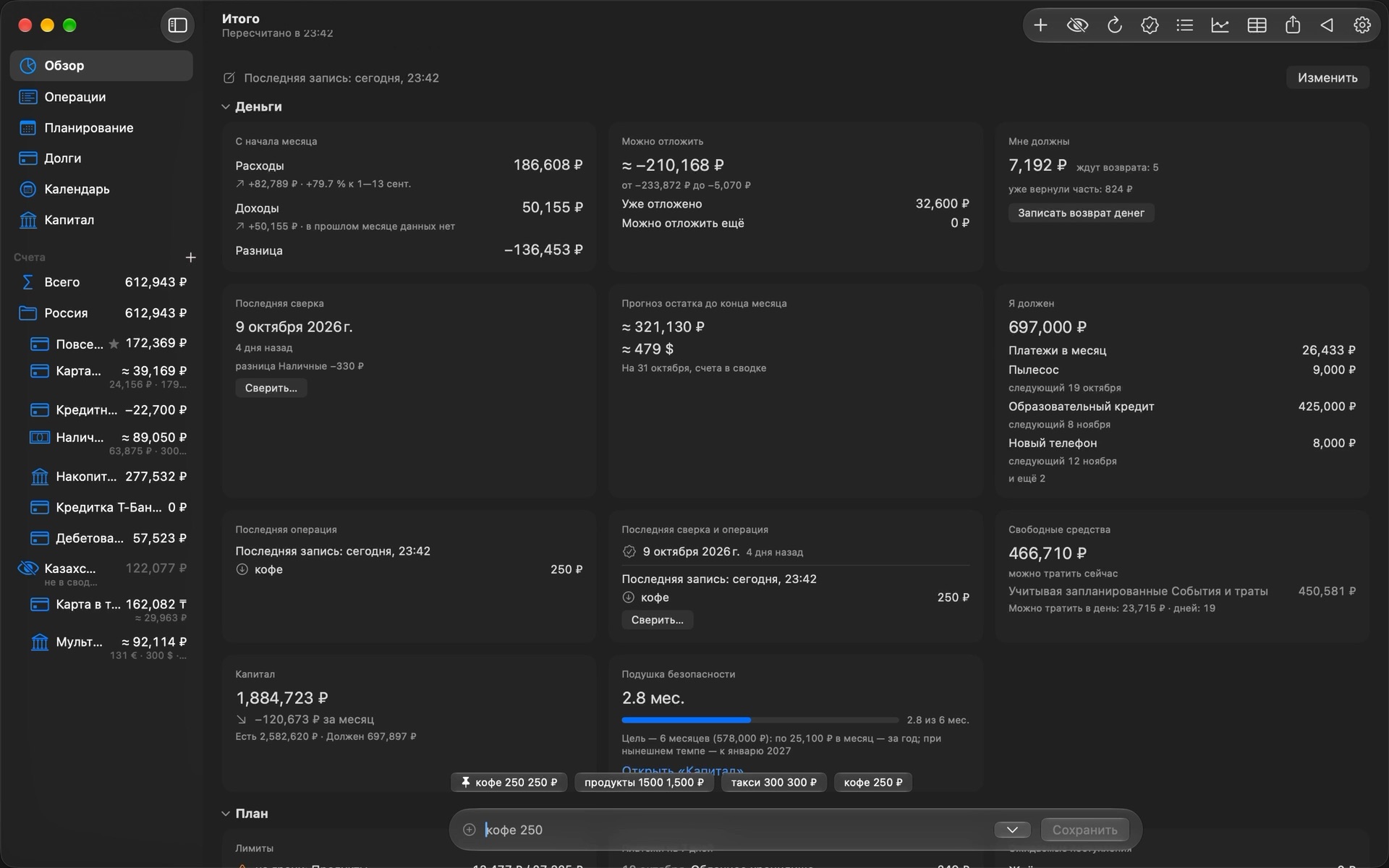Add an account with Счета plus icon
The image size is (1389, 868).
(x=190, y=258)
